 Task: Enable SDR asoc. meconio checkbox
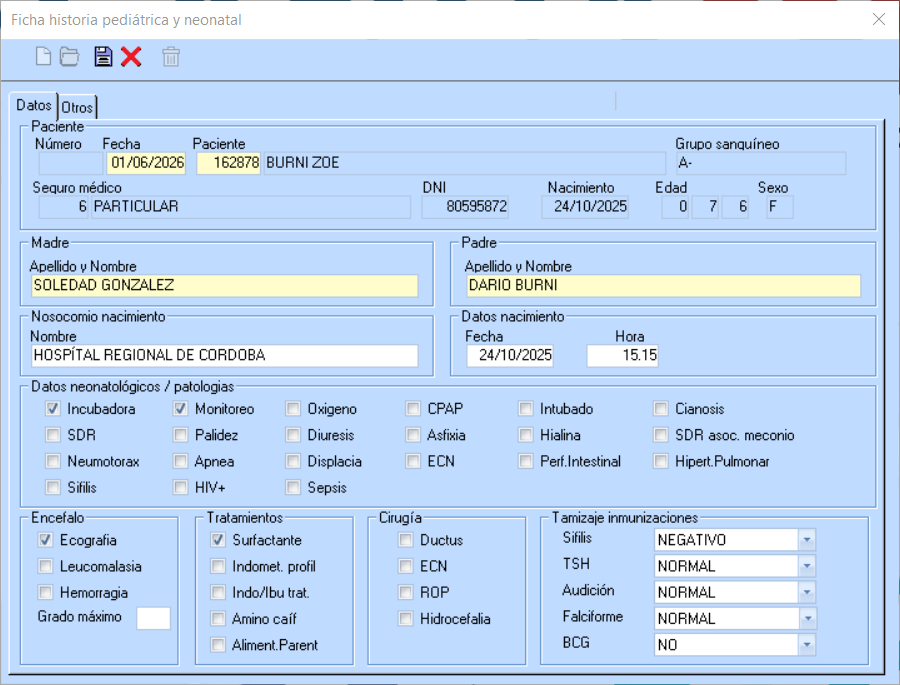(x=661, y=435)
